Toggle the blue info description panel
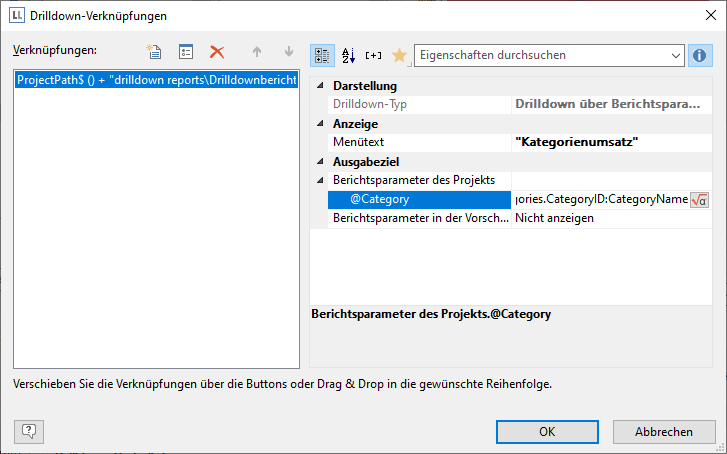 click(x=700, y=55)
